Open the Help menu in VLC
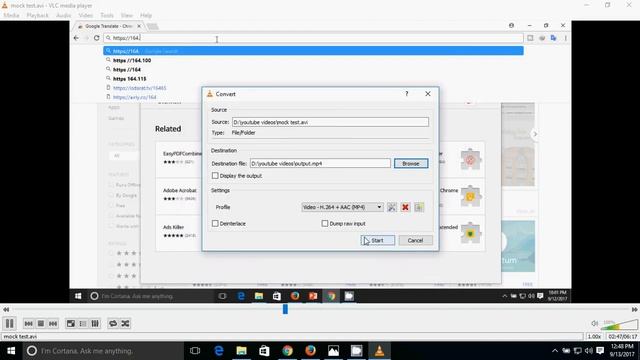Screen dimensions: 640x360 click(x=146, y=15)
